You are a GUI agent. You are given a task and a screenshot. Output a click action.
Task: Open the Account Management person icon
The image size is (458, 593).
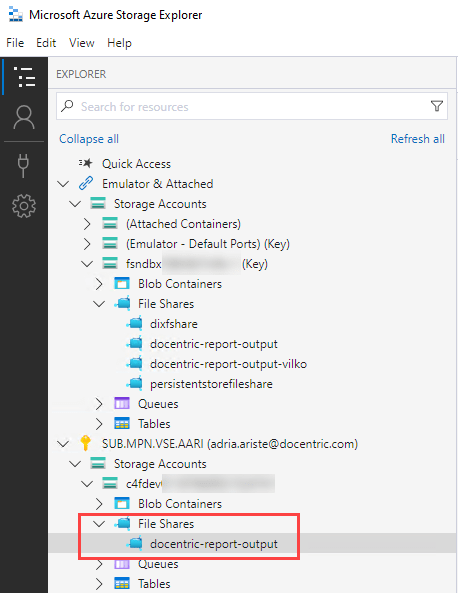24,118
